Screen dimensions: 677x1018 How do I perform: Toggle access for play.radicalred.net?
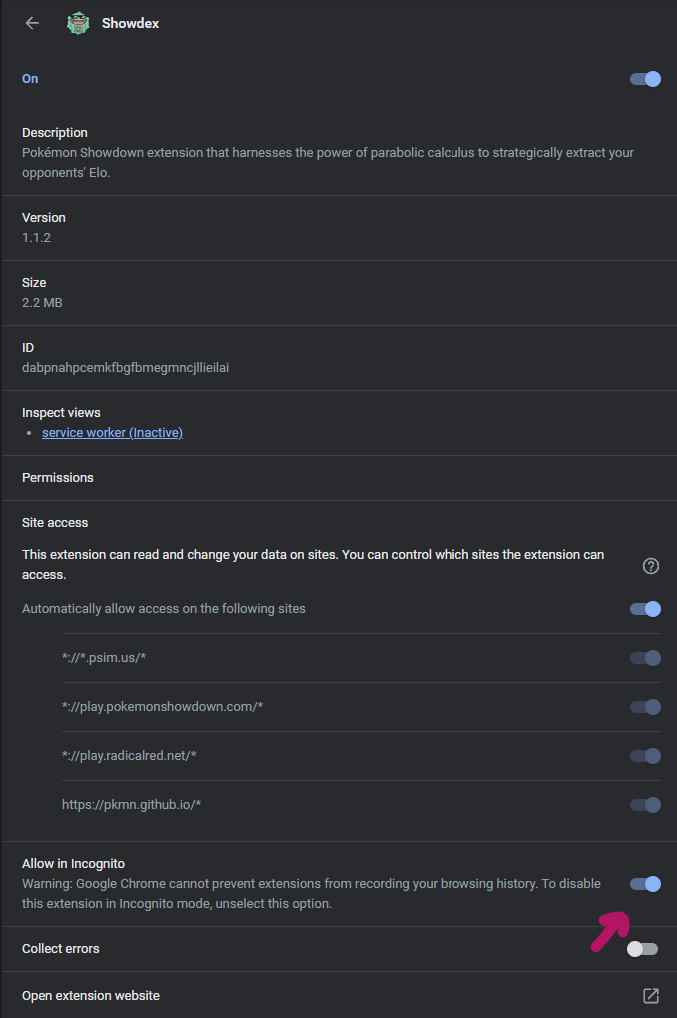coord(645,756)
